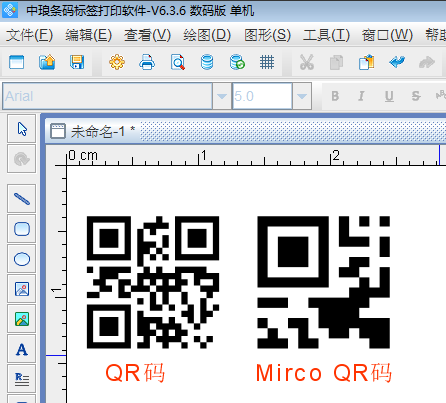The height and width of the screenshot is (403, 446).
Task: Expand the Arial font name dropdown
Action: pyautogui.click(x=222, y=96)
